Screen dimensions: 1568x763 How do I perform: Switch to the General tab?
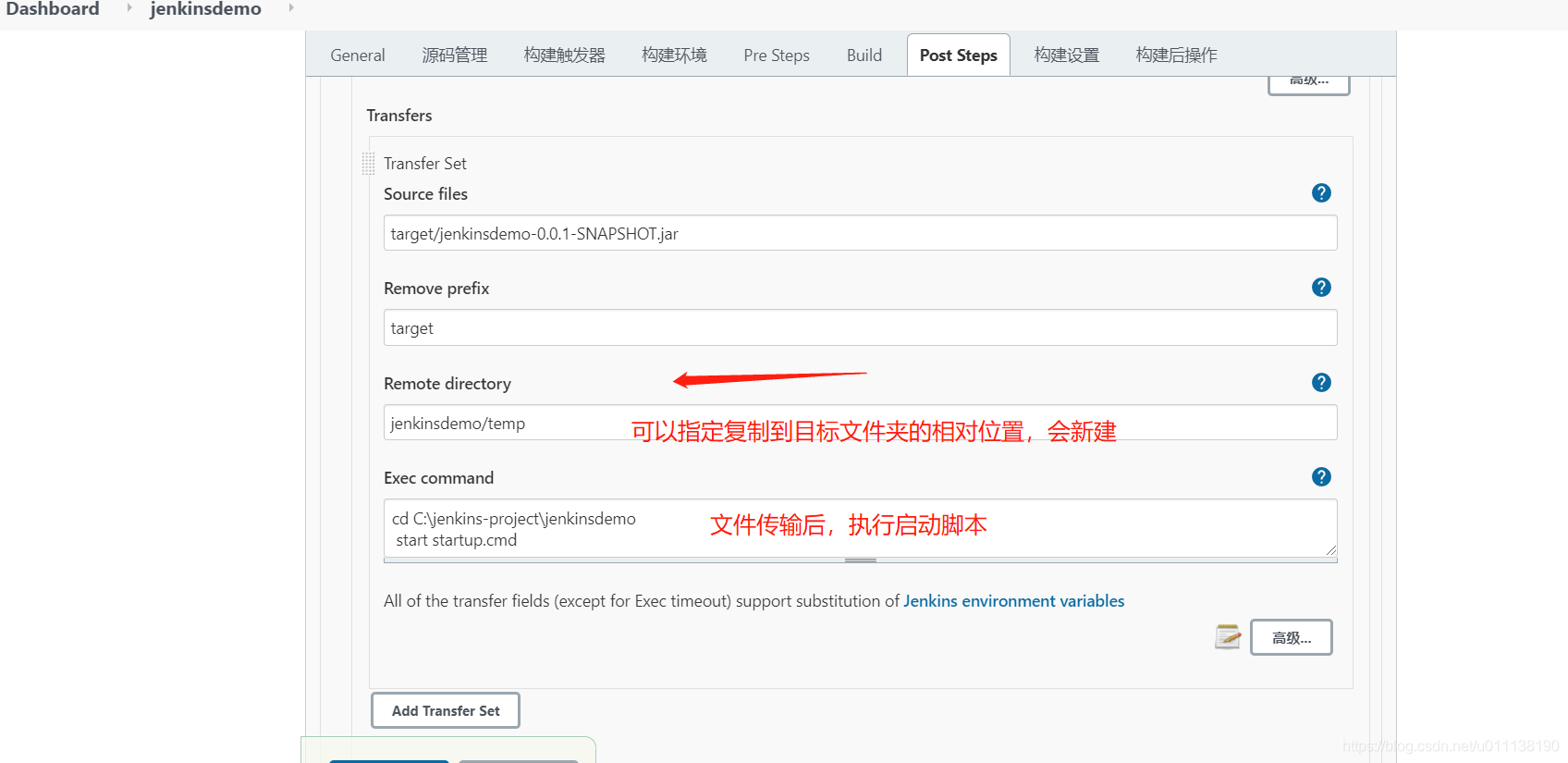coord(358,55)
